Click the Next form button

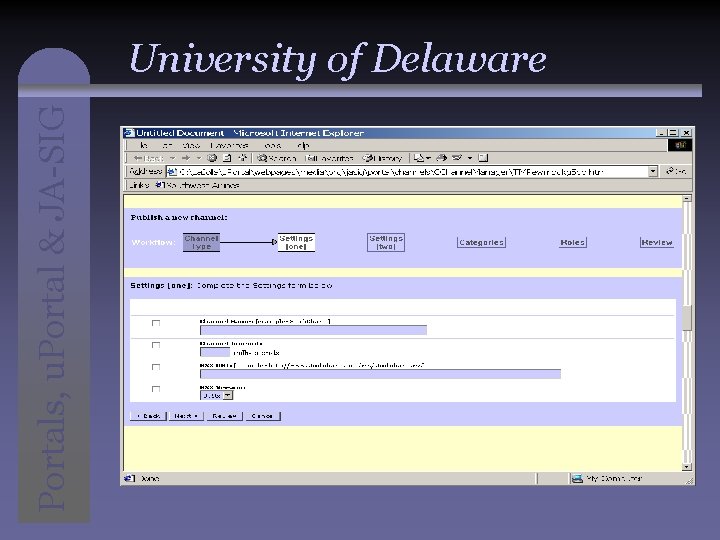pyautogui.click(x=186, y=416)
